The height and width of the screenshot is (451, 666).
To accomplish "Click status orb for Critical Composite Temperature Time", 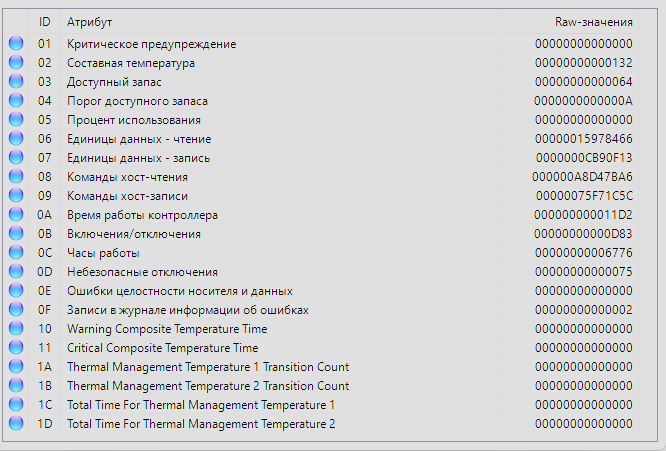I will pyautogui.click(x=16, y=347).
